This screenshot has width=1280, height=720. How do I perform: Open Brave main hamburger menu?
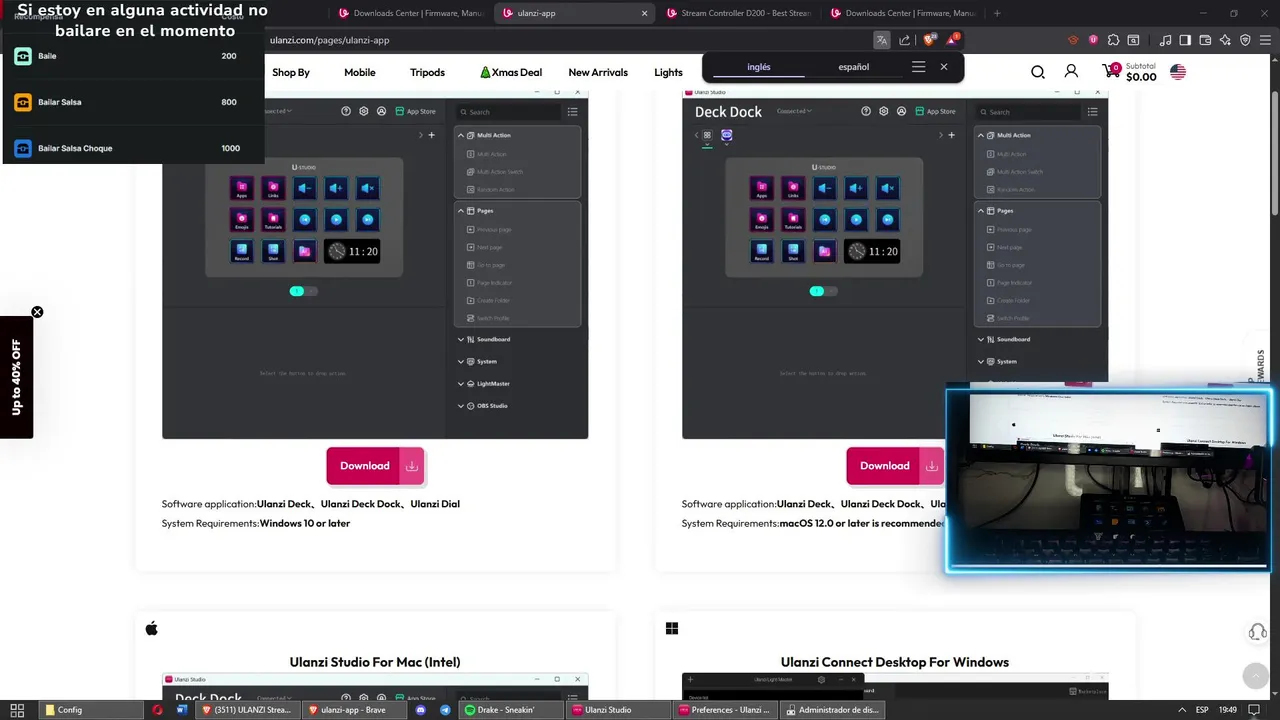point(1265,40)
